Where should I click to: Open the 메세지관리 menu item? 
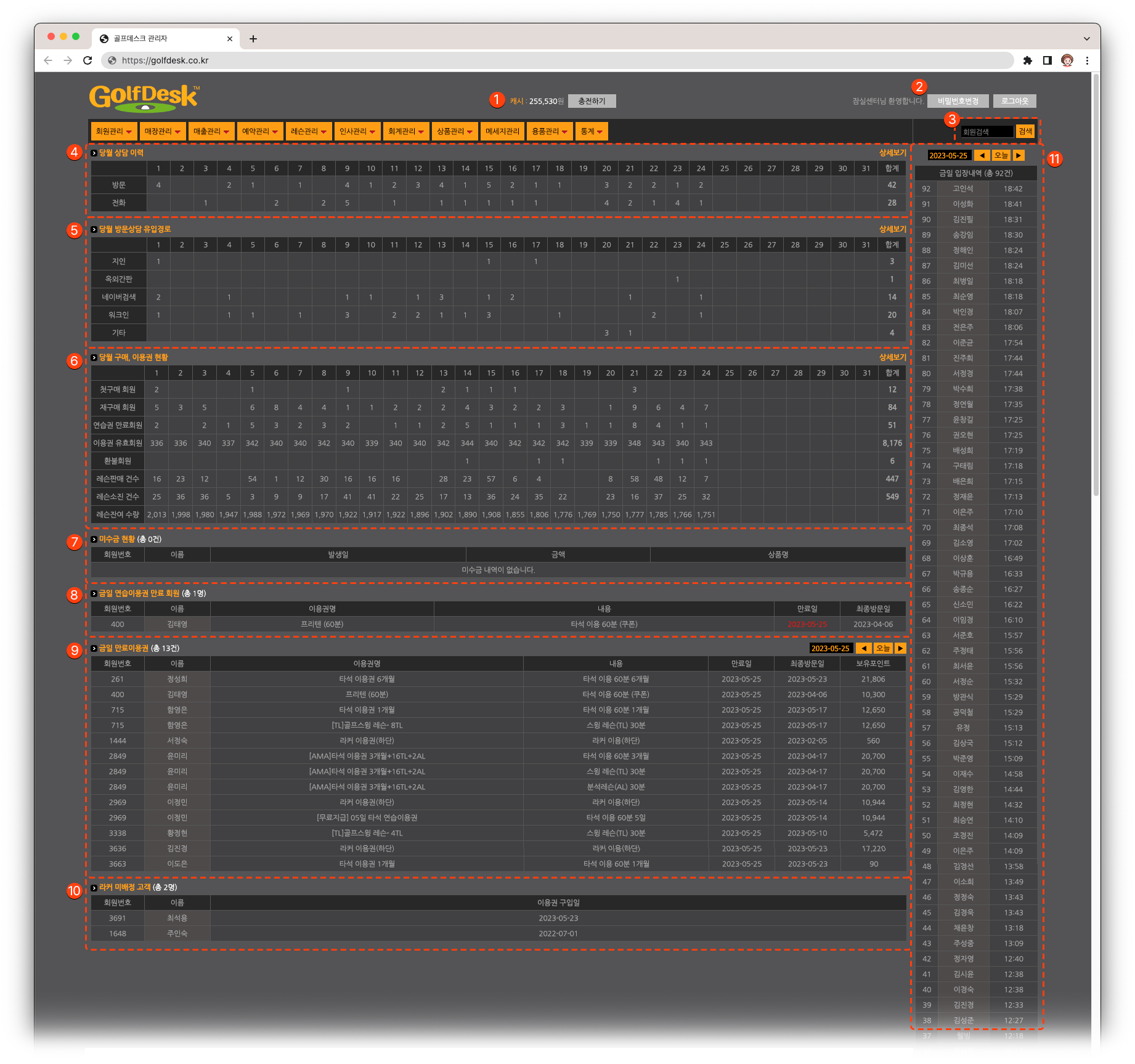pos(502,131)
